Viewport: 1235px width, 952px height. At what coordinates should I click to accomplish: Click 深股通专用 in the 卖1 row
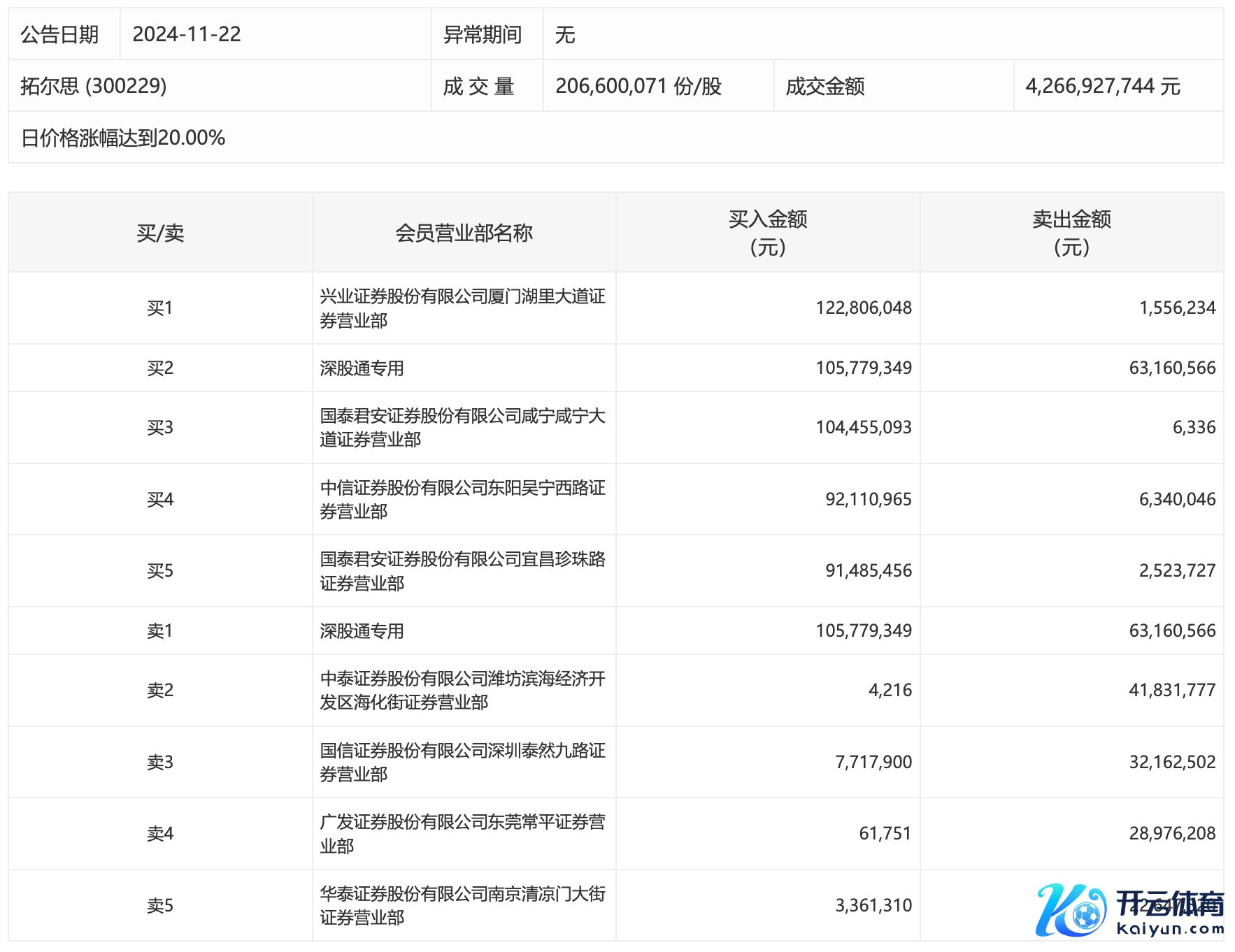362,631
